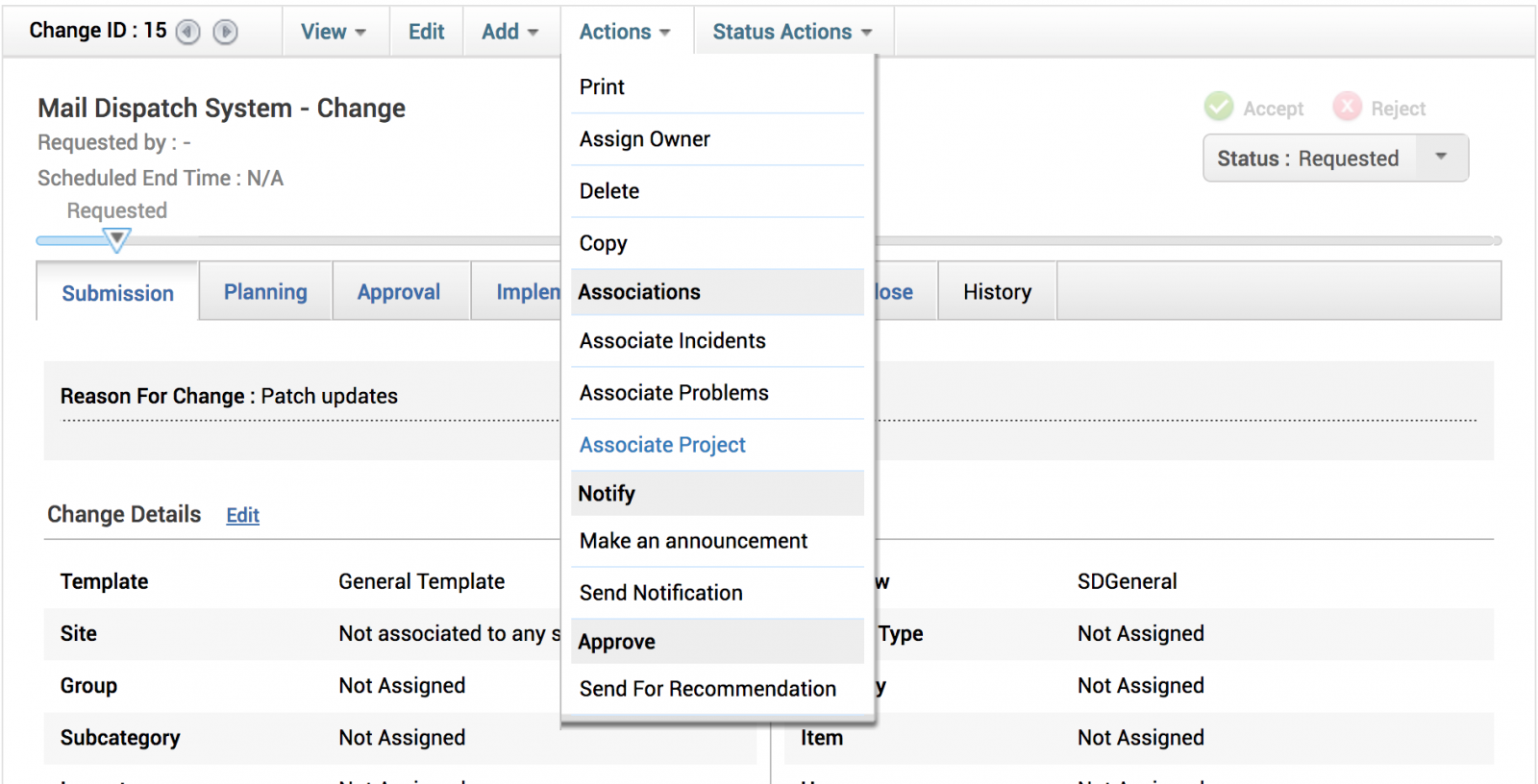
Task: Open the Planning tab
Action: (x=266, y=292)
